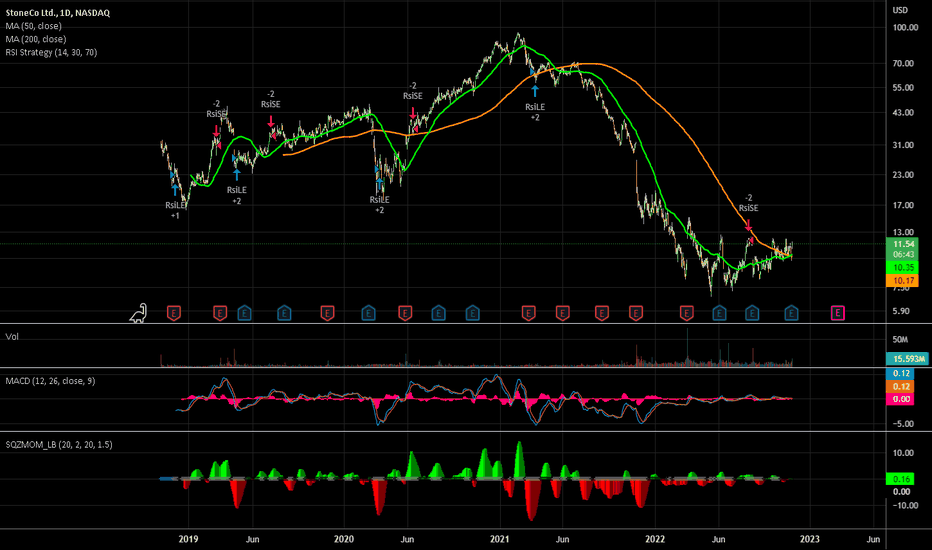Click the 17.00 price axis label
The width and height of the screenshot is (932, 550).
pos(903,205)
